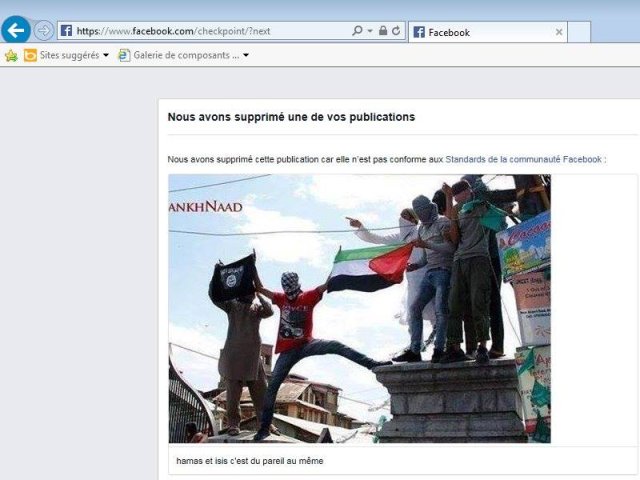640x480 pixels.
Task: Click the Forward navigation arrow
Action: pyautogui.click(x=44, y=31)
